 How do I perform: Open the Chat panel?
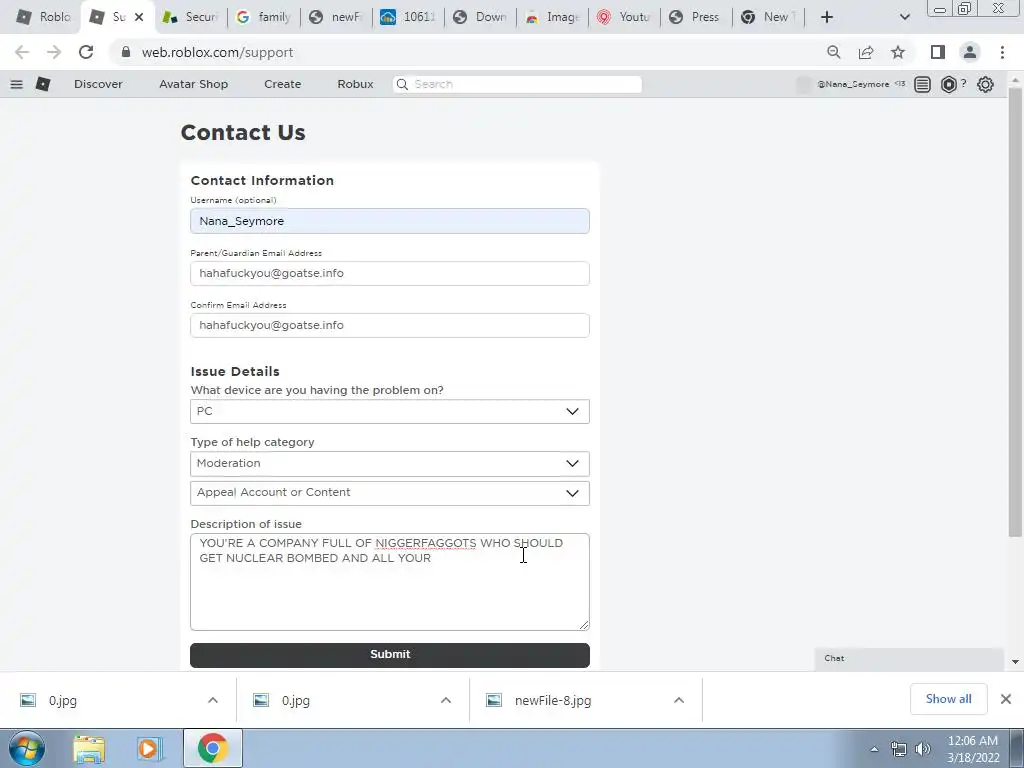[x=908, y=659]
